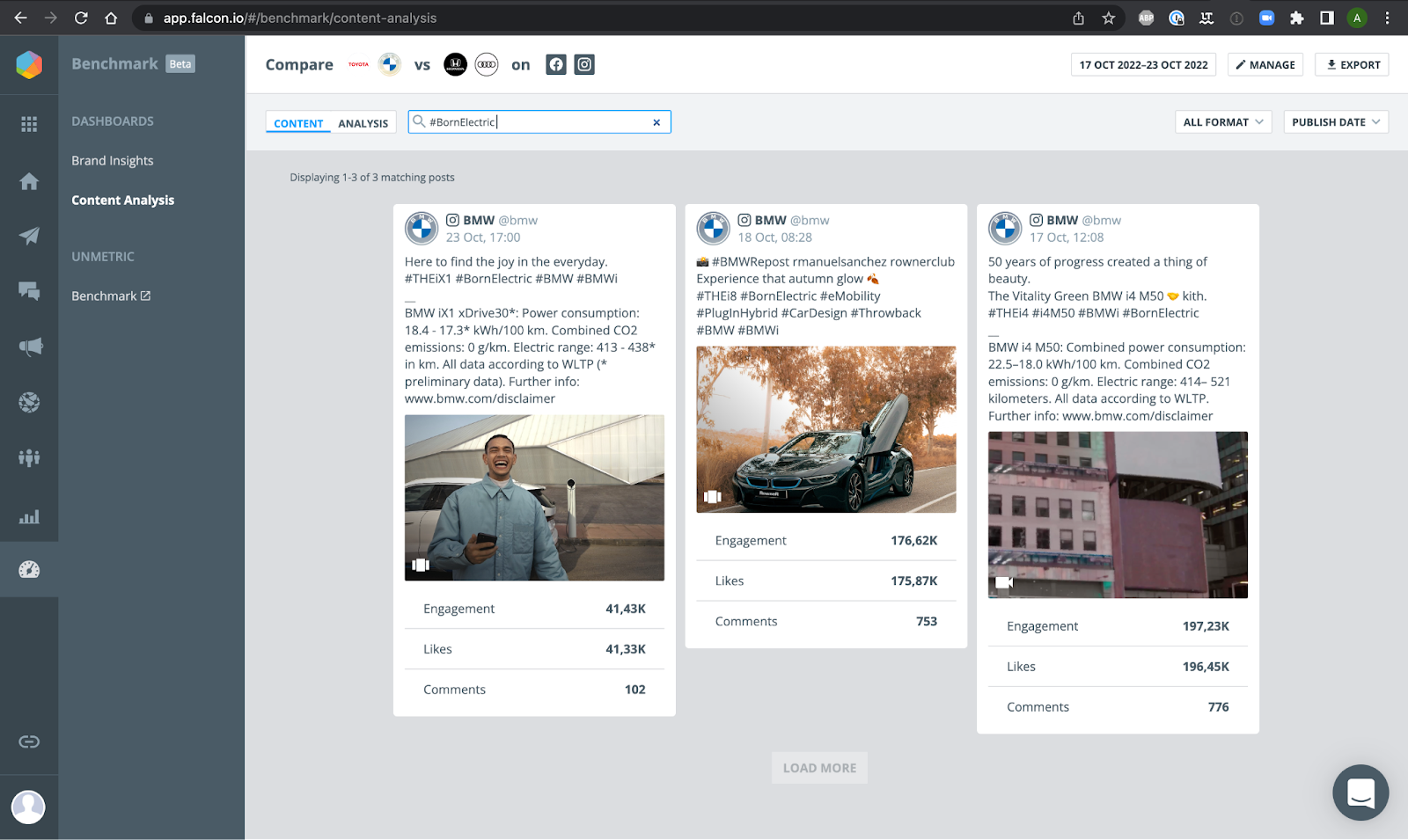This screenshot has width=1408, height=840.
Task: Open the BMW i8 autumn post image
Action: [x=826, y=429]
